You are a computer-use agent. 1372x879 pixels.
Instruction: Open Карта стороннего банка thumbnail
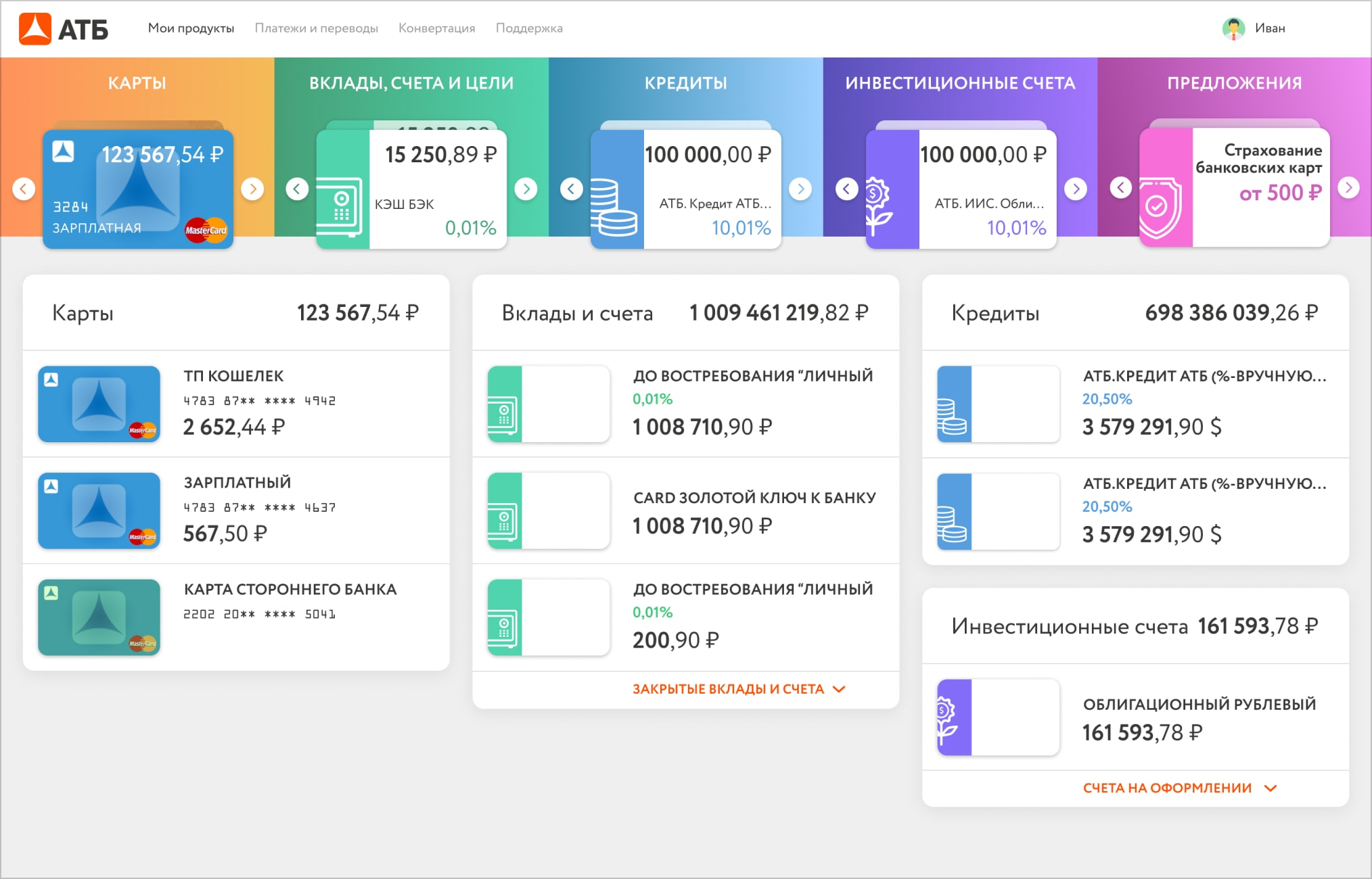(x=99, y=617)
